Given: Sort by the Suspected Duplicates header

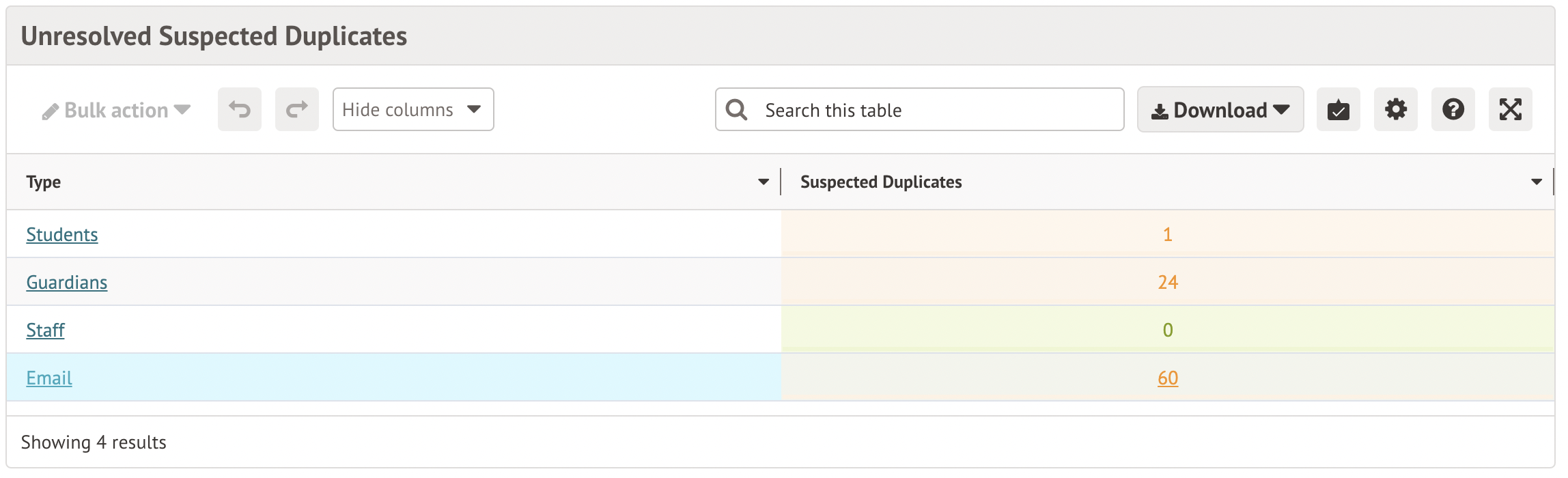Looking at the screenshot, I should (881, 182).
